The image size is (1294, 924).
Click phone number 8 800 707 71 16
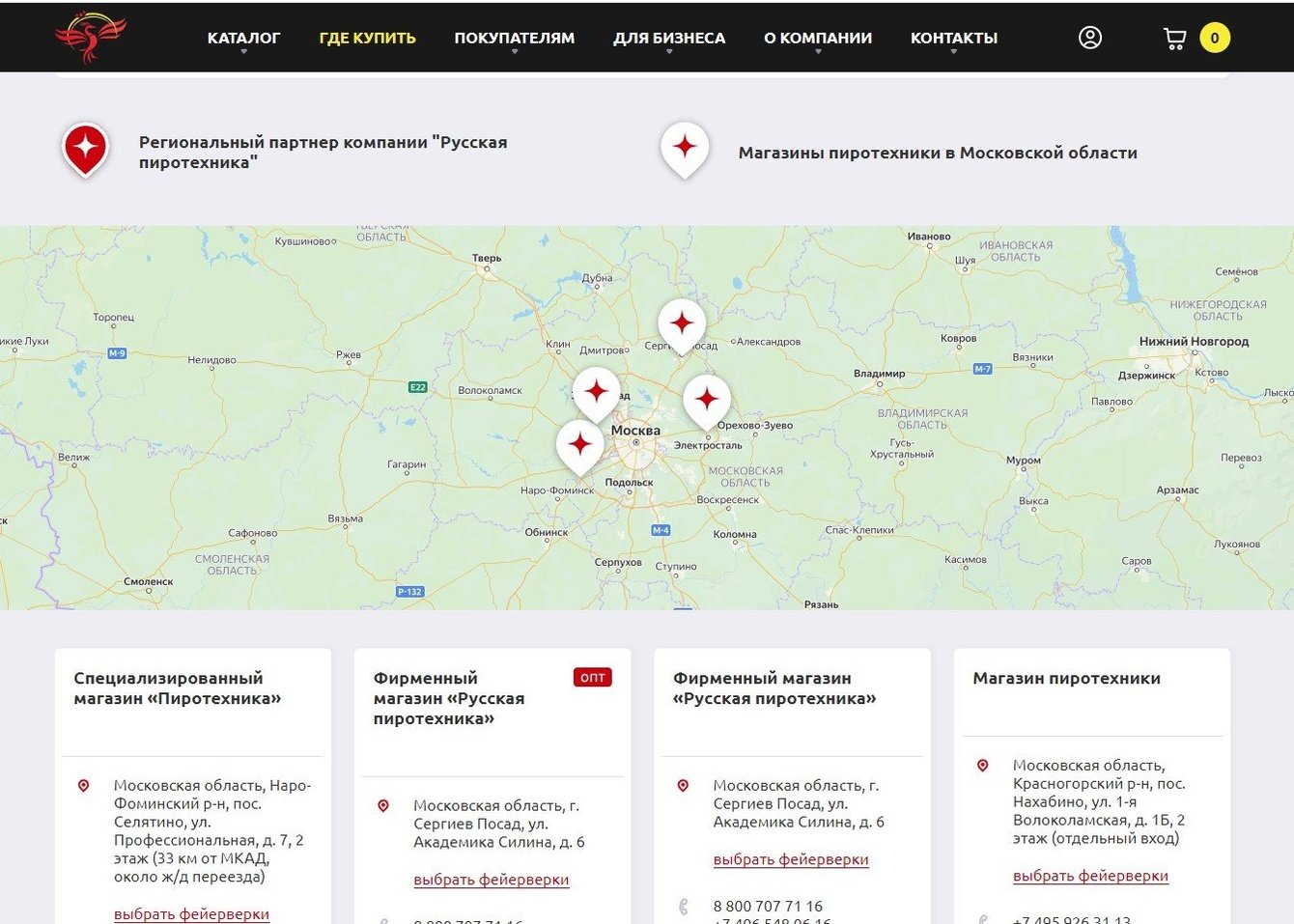click(x=768, y=907)
